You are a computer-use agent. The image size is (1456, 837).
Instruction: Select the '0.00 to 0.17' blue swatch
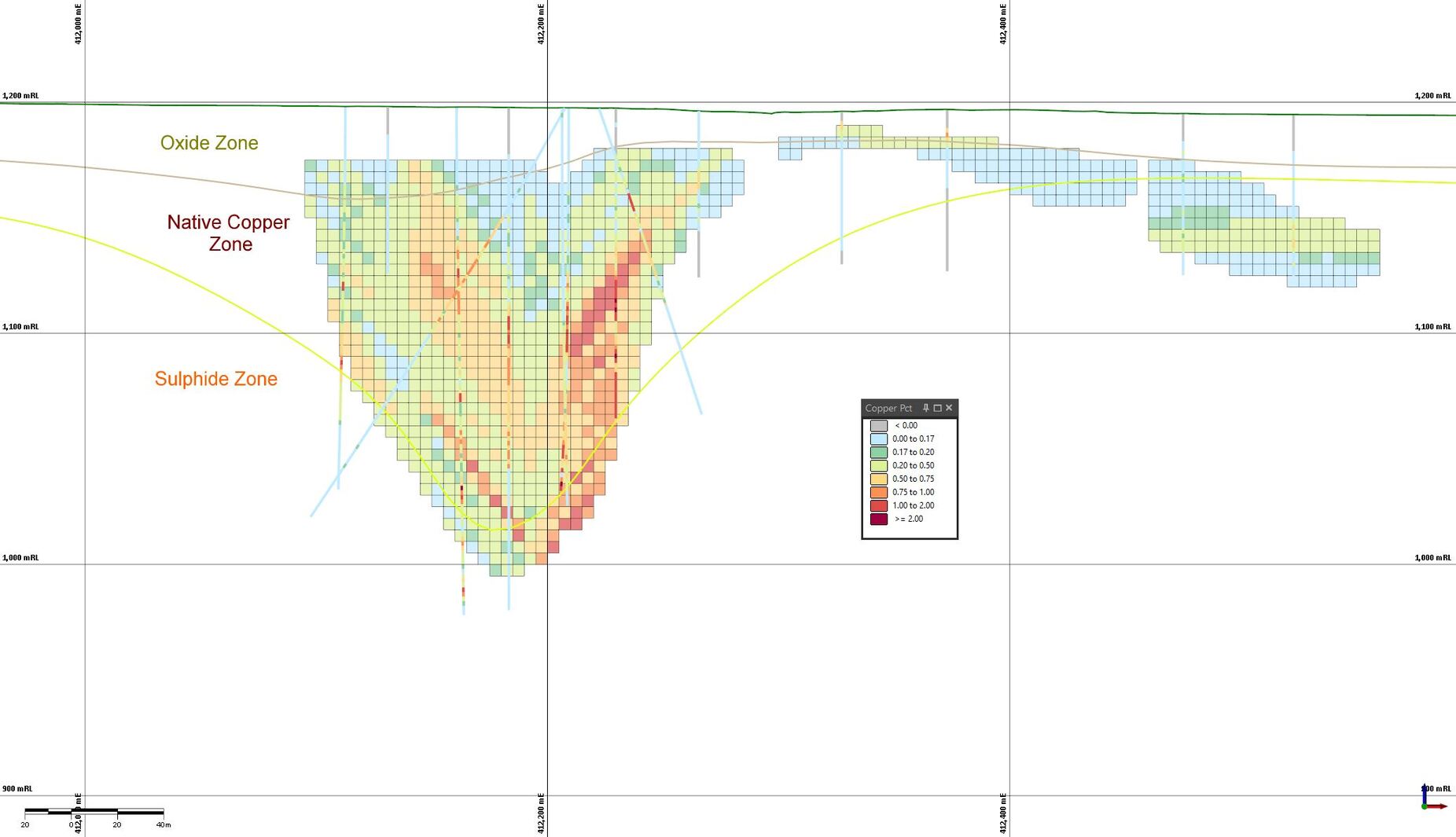pyautogui.click(x=879, y=439)
